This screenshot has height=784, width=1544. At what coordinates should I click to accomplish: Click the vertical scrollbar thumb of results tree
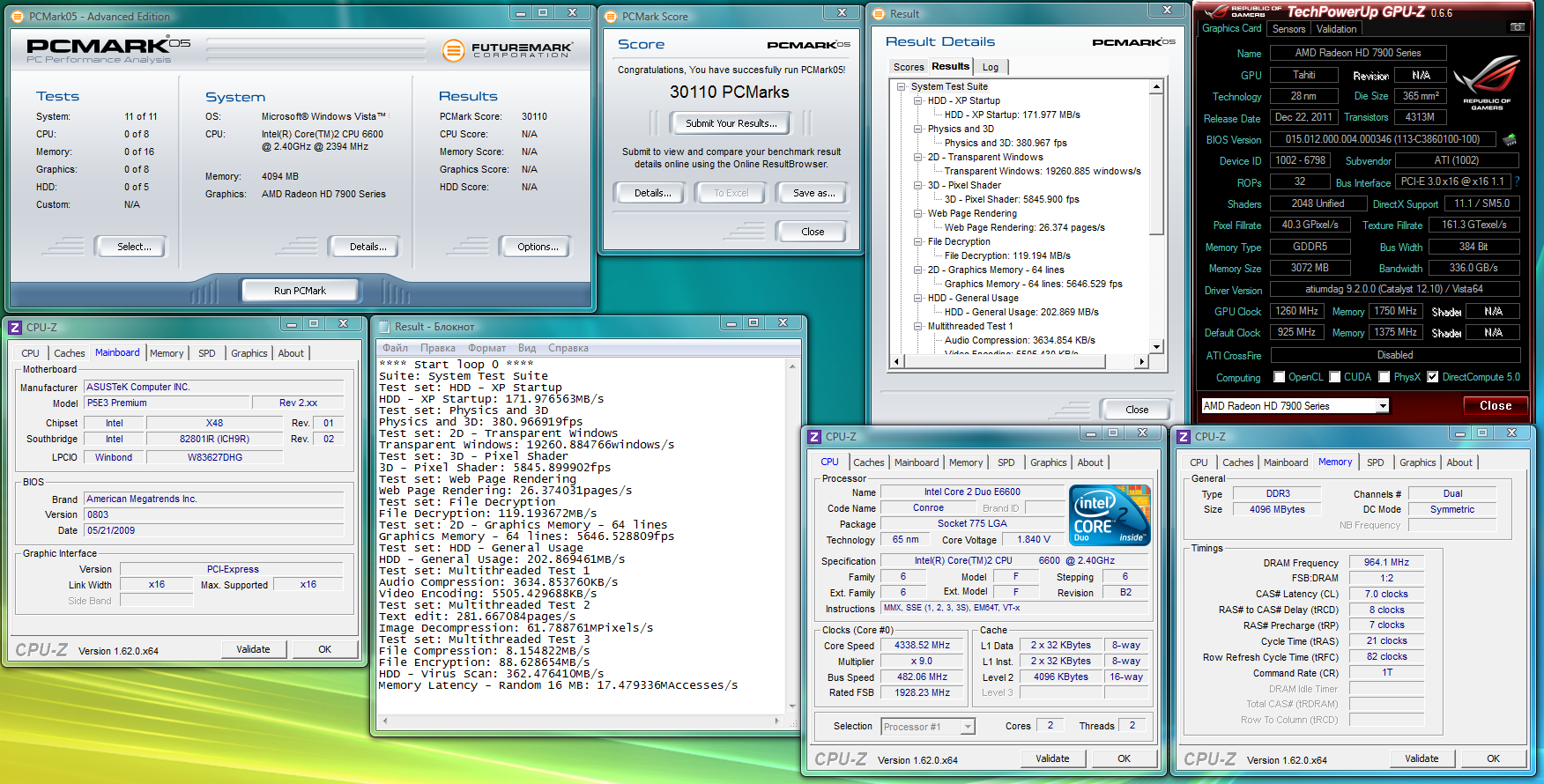pyautogui.click(x=1156, y=166)
